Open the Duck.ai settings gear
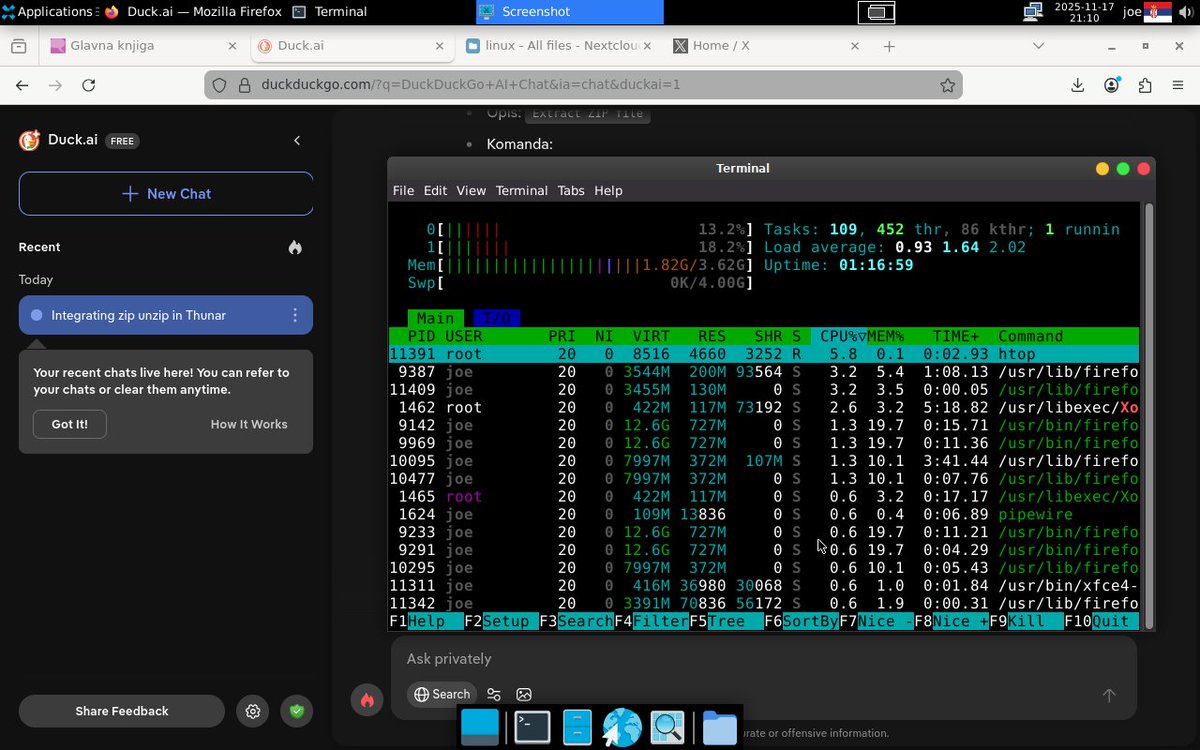1200x750 pixels. tap(252, 711)
